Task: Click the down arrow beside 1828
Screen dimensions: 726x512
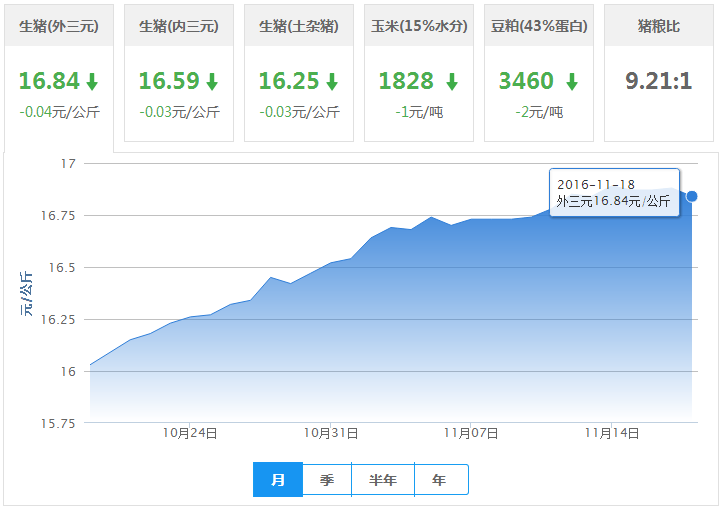Action: tap(452, 82)
